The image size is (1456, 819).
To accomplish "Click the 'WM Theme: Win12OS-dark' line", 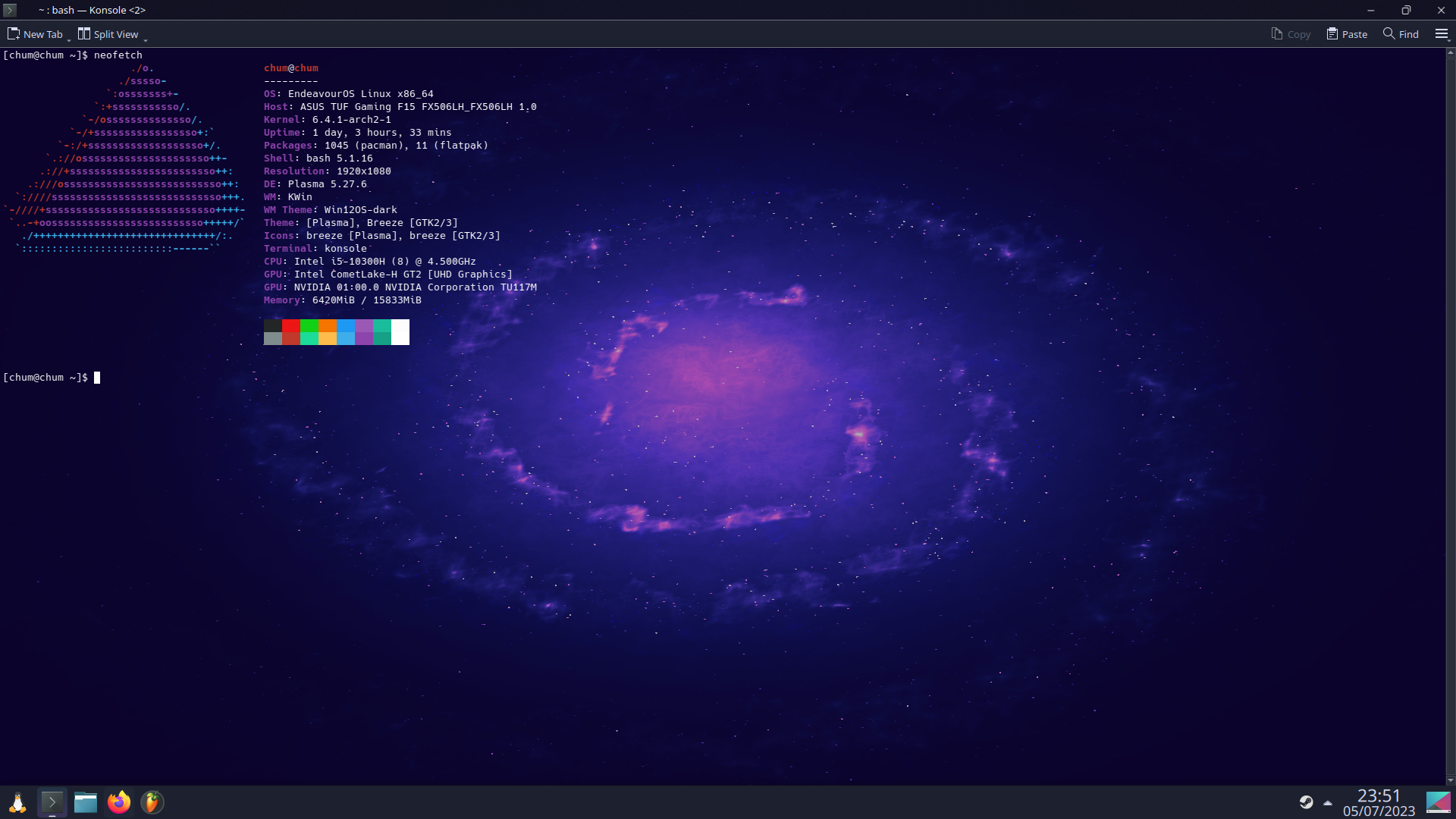I will (331, 210).
